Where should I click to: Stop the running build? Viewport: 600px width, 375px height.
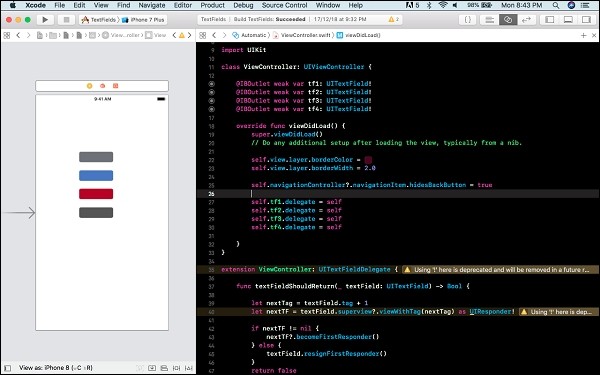click(66, 20)
